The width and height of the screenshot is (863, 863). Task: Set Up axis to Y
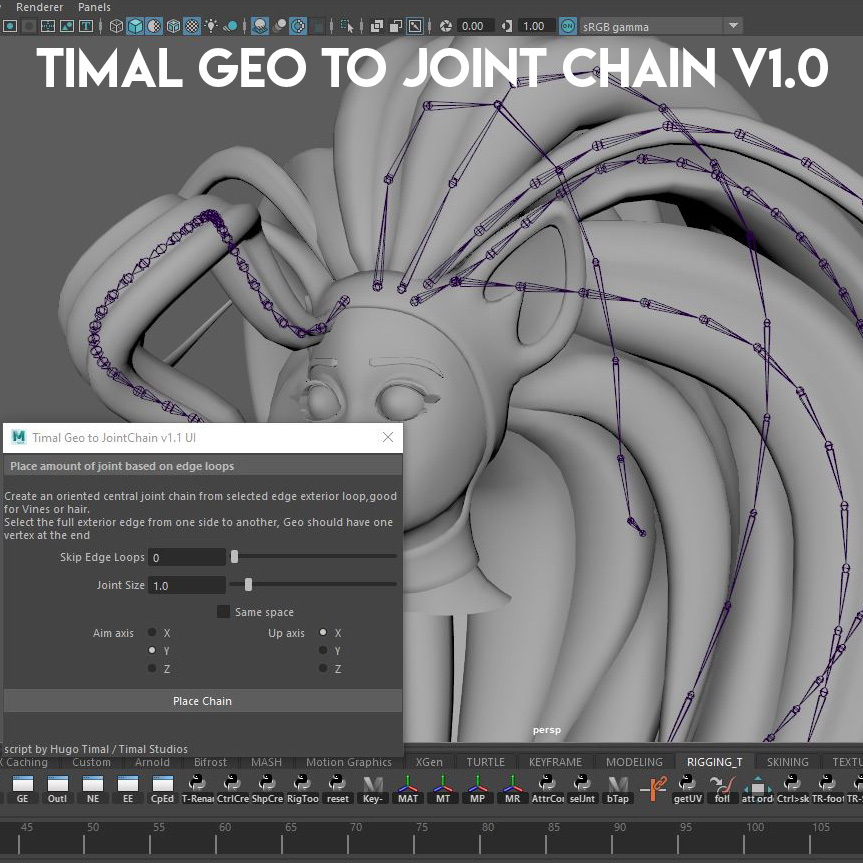(323, 650)
